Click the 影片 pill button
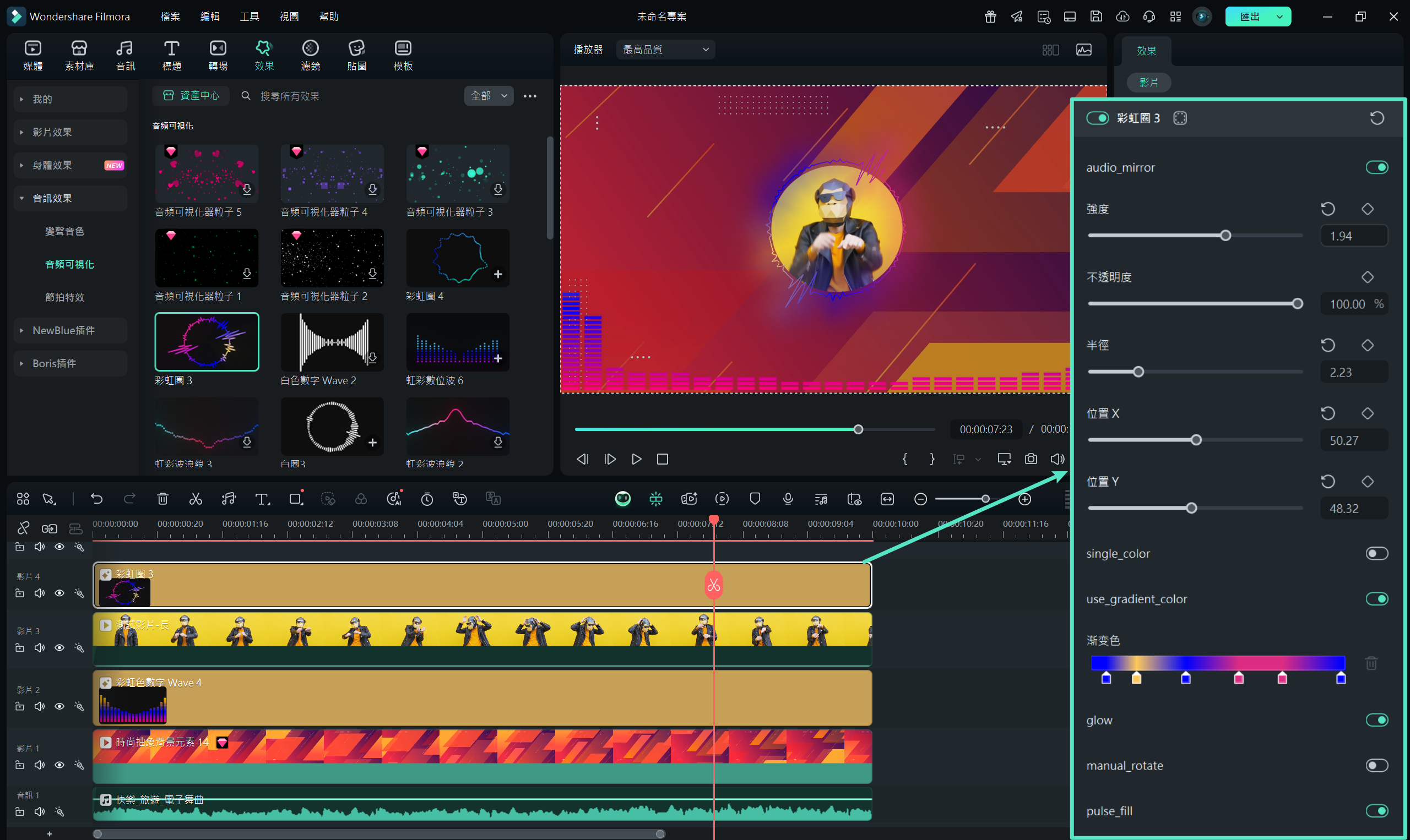Viewport: 1410px width, 840px height. coord(1148,82)
